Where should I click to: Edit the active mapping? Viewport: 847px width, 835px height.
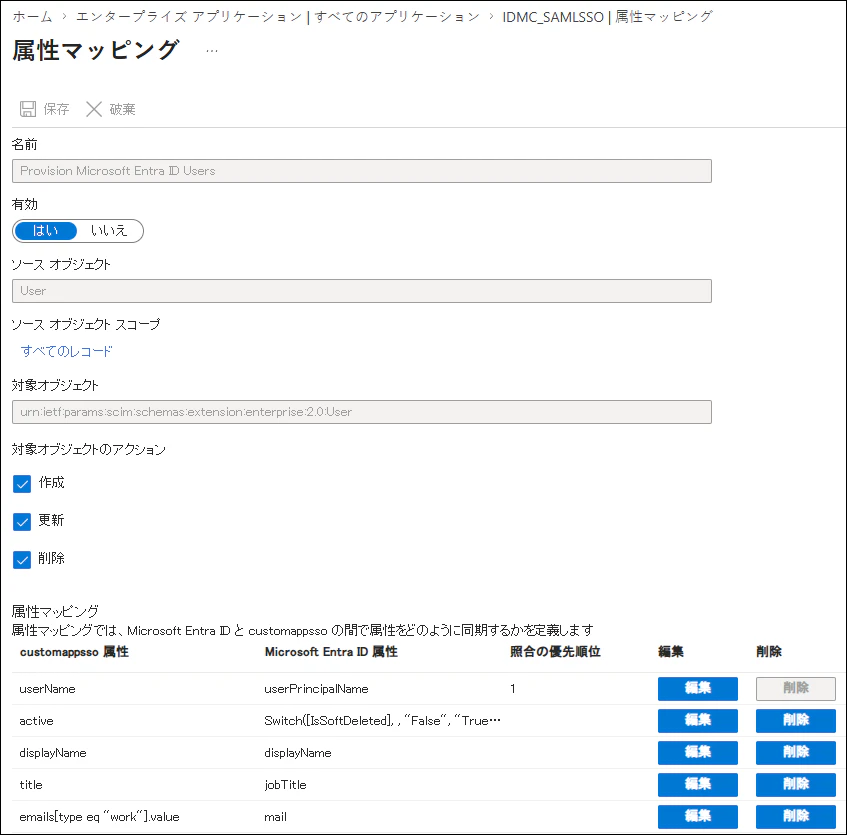(x=697, y=720)
